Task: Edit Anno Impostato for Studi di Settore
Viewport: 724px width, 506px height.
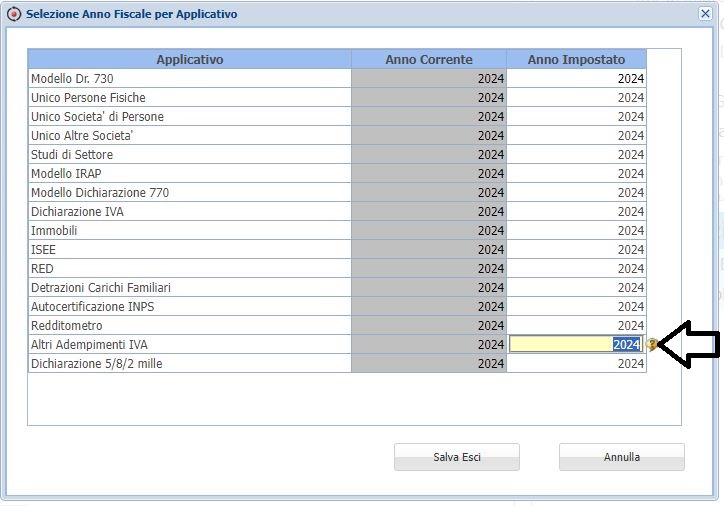Action: point(576,154)
